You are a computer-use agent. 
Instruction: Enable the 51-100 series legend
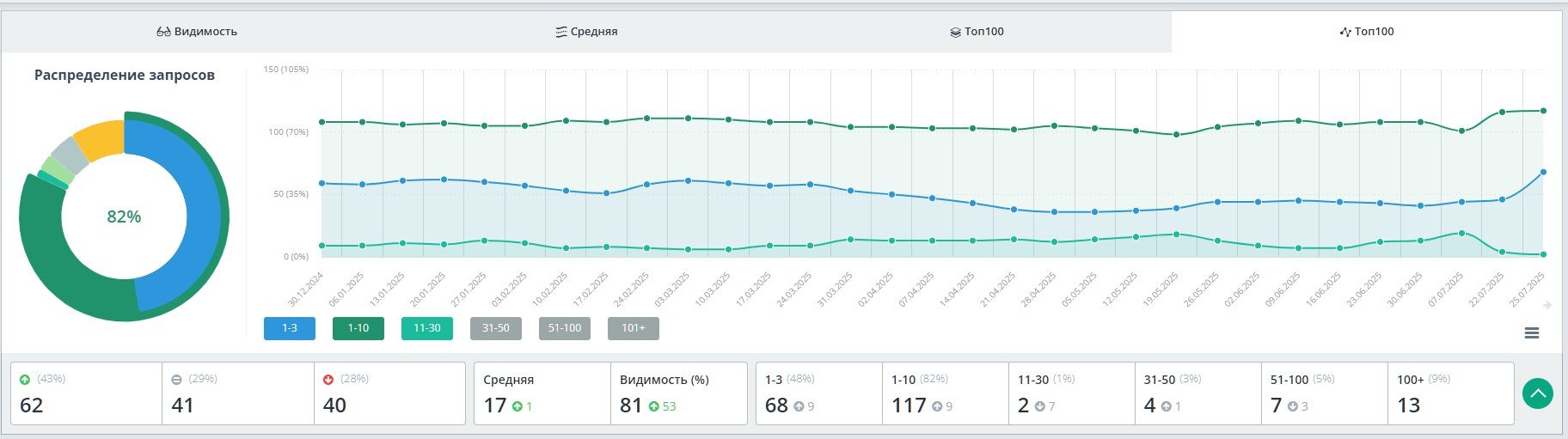[x=565, y=328]
